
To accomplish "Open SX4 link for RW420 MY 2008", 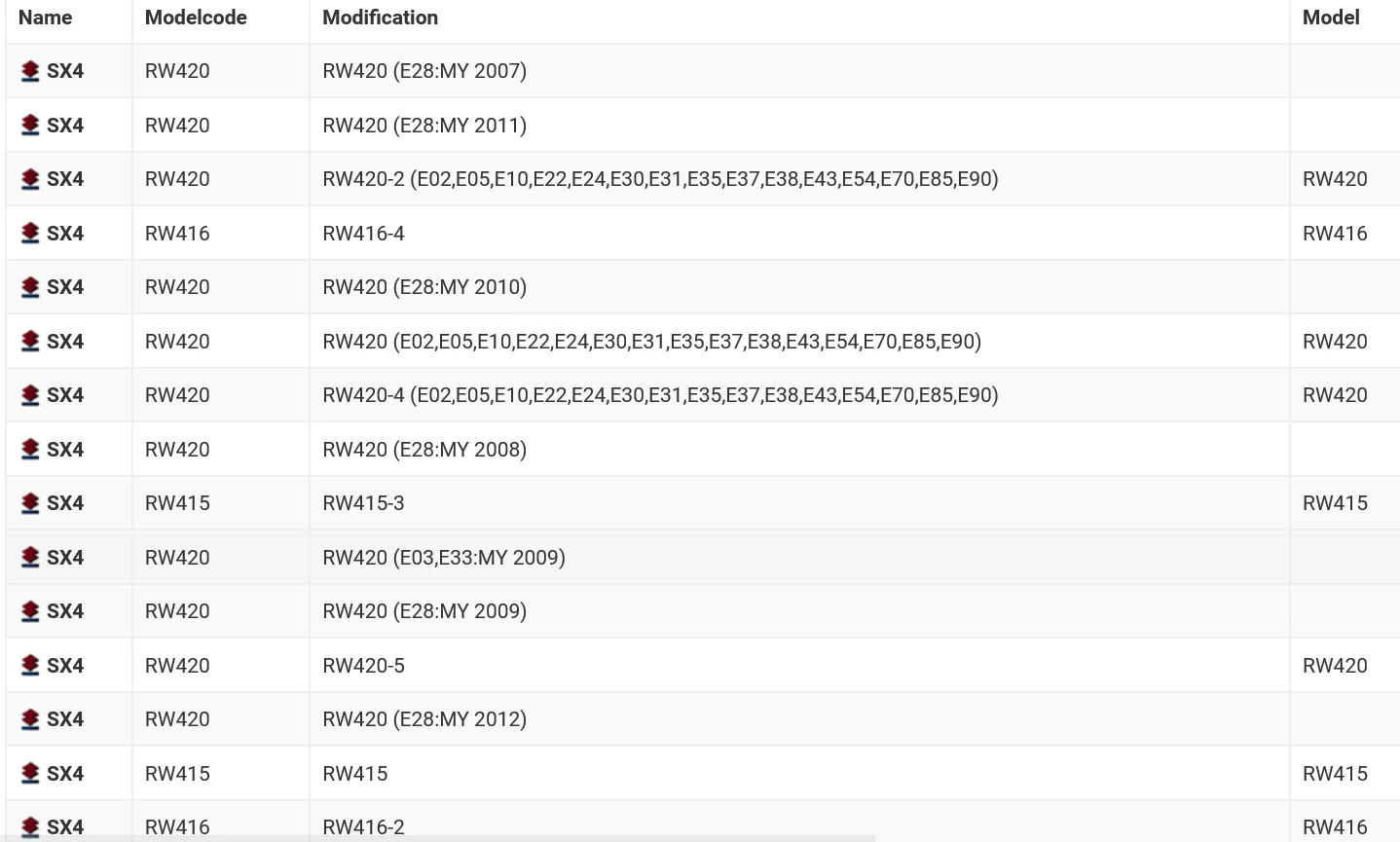I will coord(65,450).
